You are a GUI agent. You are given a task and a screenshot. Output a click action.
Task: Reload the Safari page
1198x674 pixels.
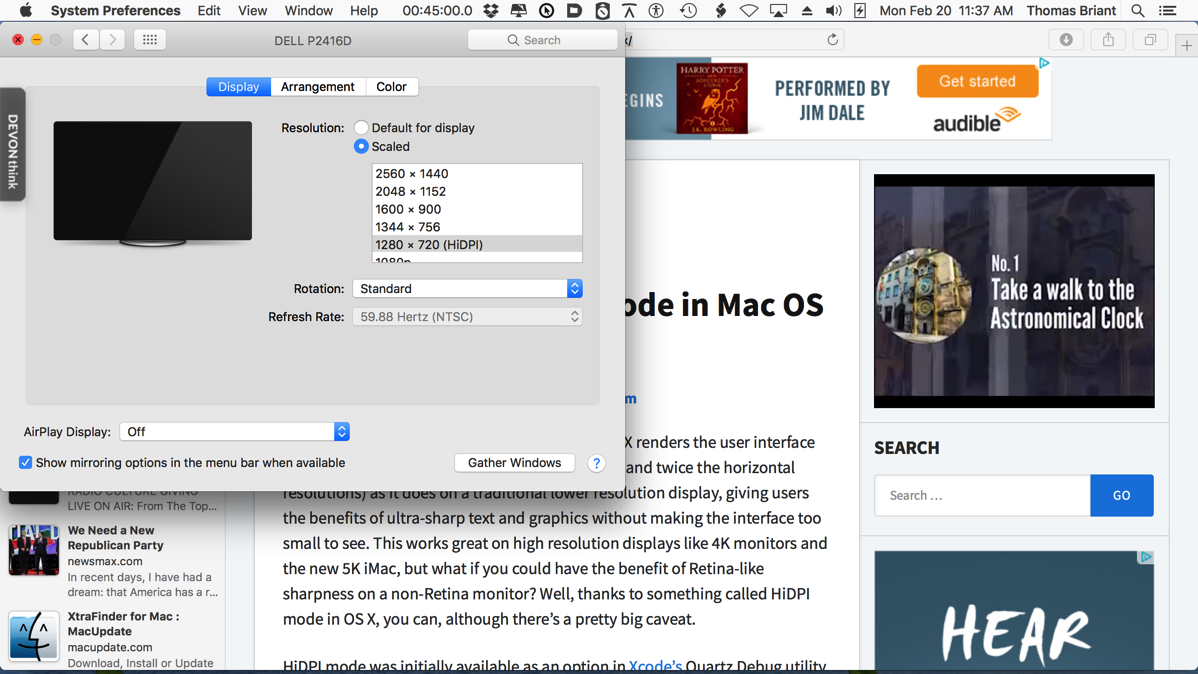pos(833,40)
